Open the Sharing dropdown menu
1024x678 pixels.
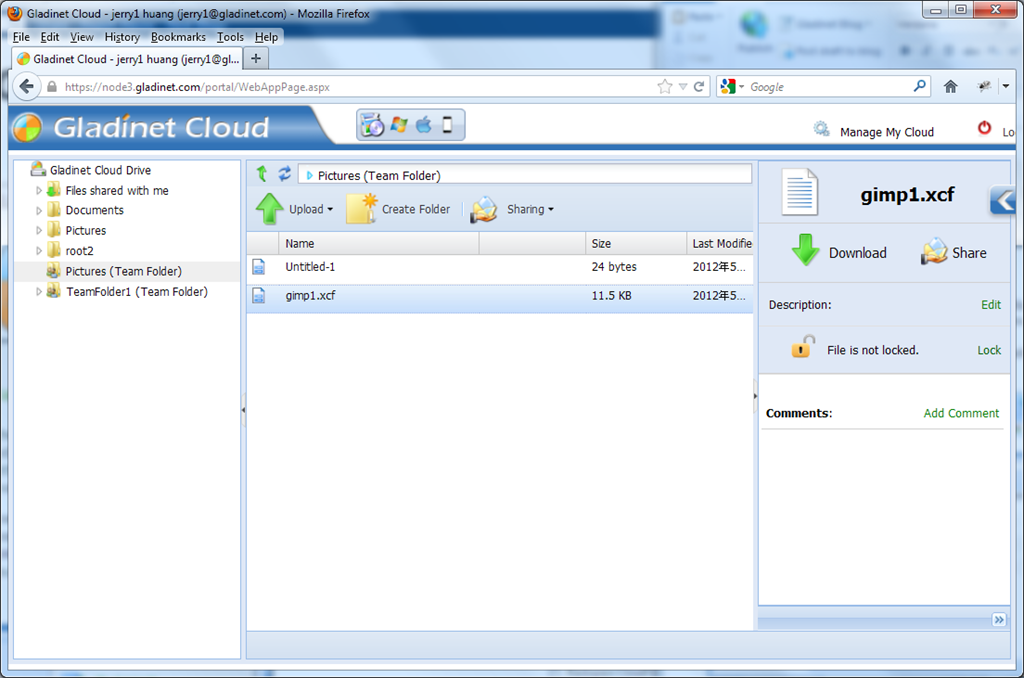[530, 209]
